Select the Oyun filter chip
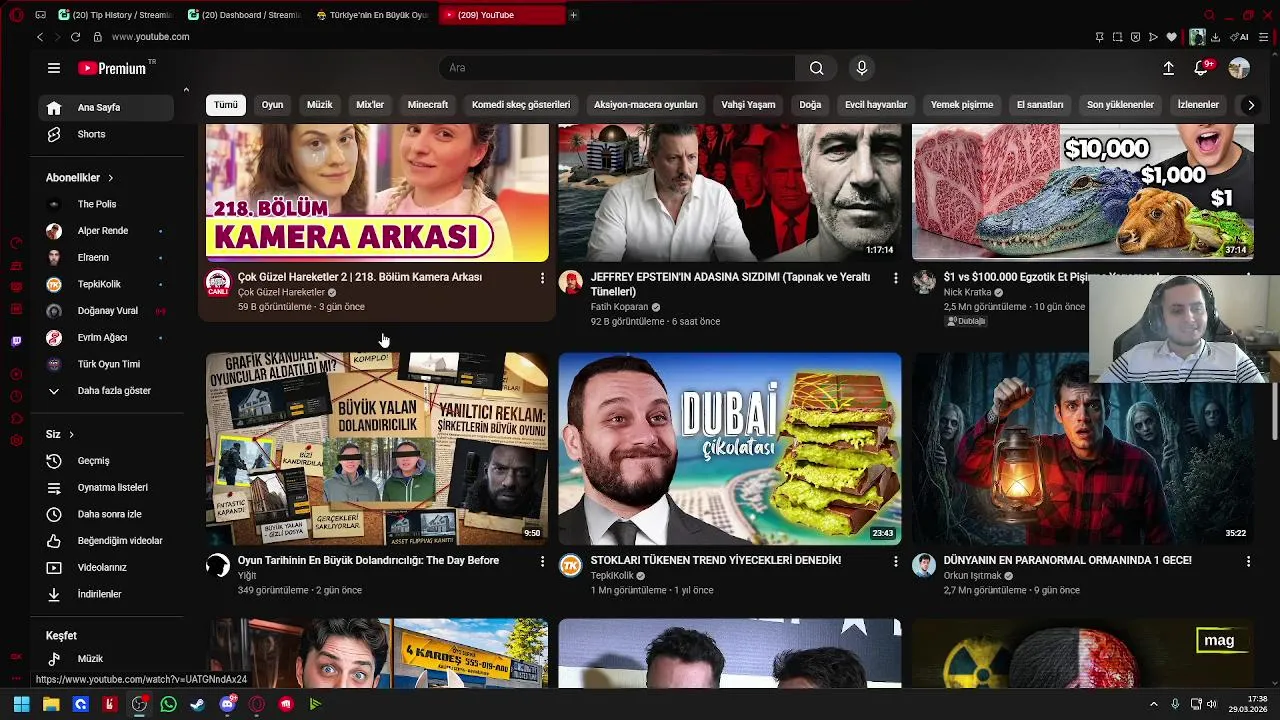 click(x=272, y=105)
